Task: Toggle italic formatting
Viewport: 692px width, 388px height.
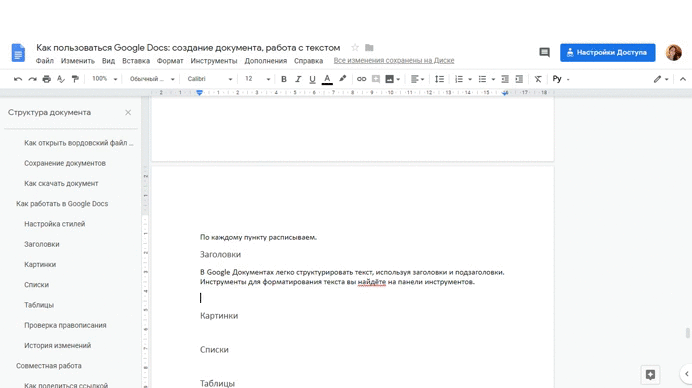Action: [298, 79]
